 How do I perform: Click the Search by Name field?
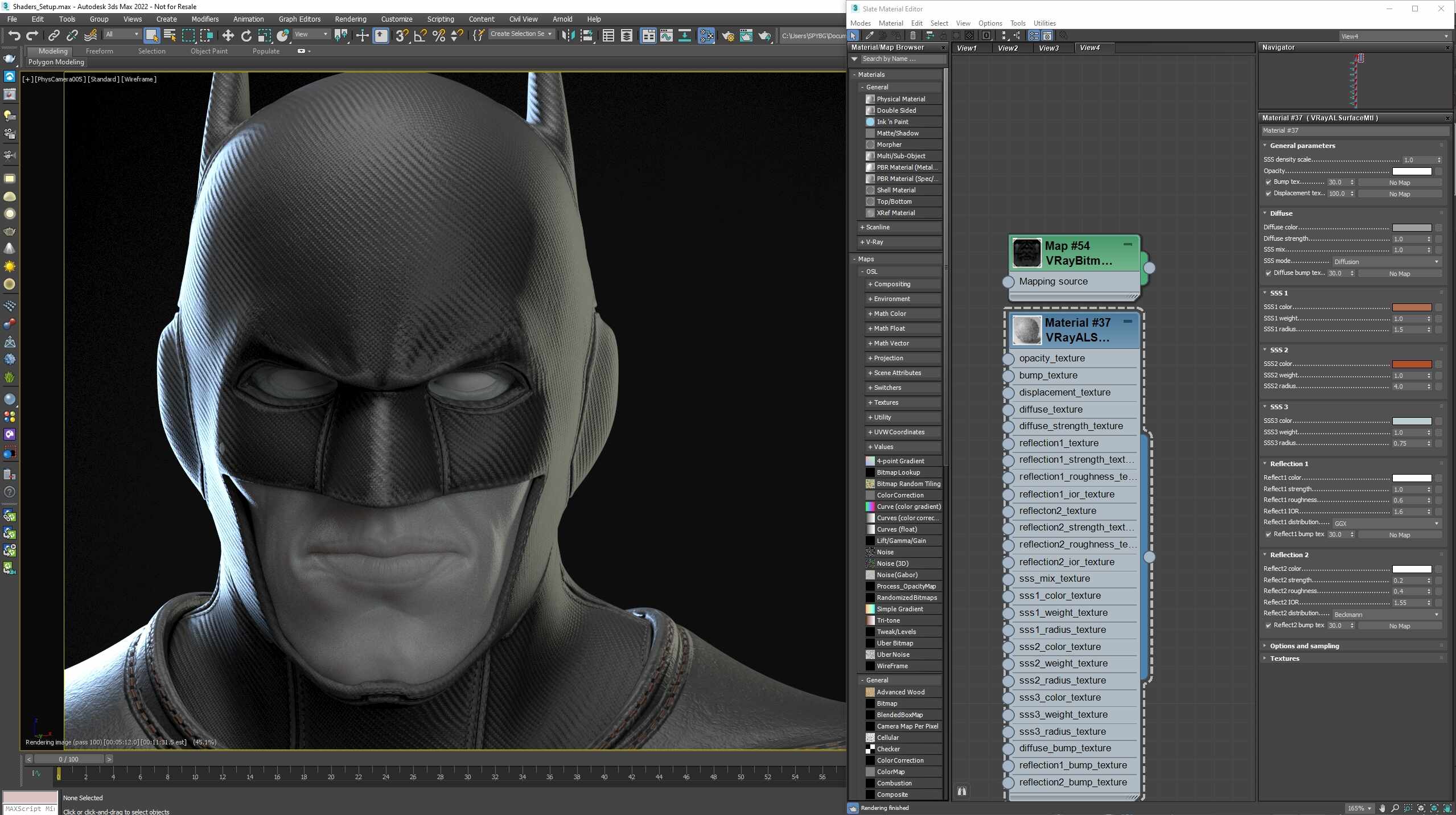903,59
